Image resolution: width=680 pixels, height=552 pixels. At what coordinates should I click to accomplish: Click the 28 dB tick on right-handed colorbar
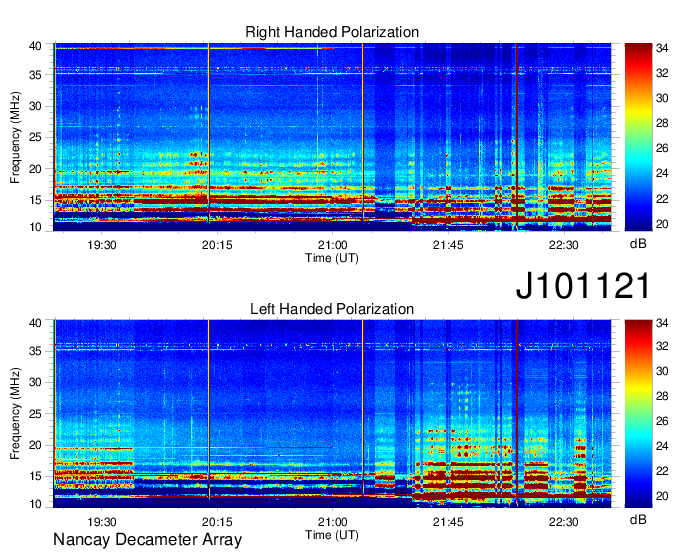pyautogui.click(x=662, y=124)
